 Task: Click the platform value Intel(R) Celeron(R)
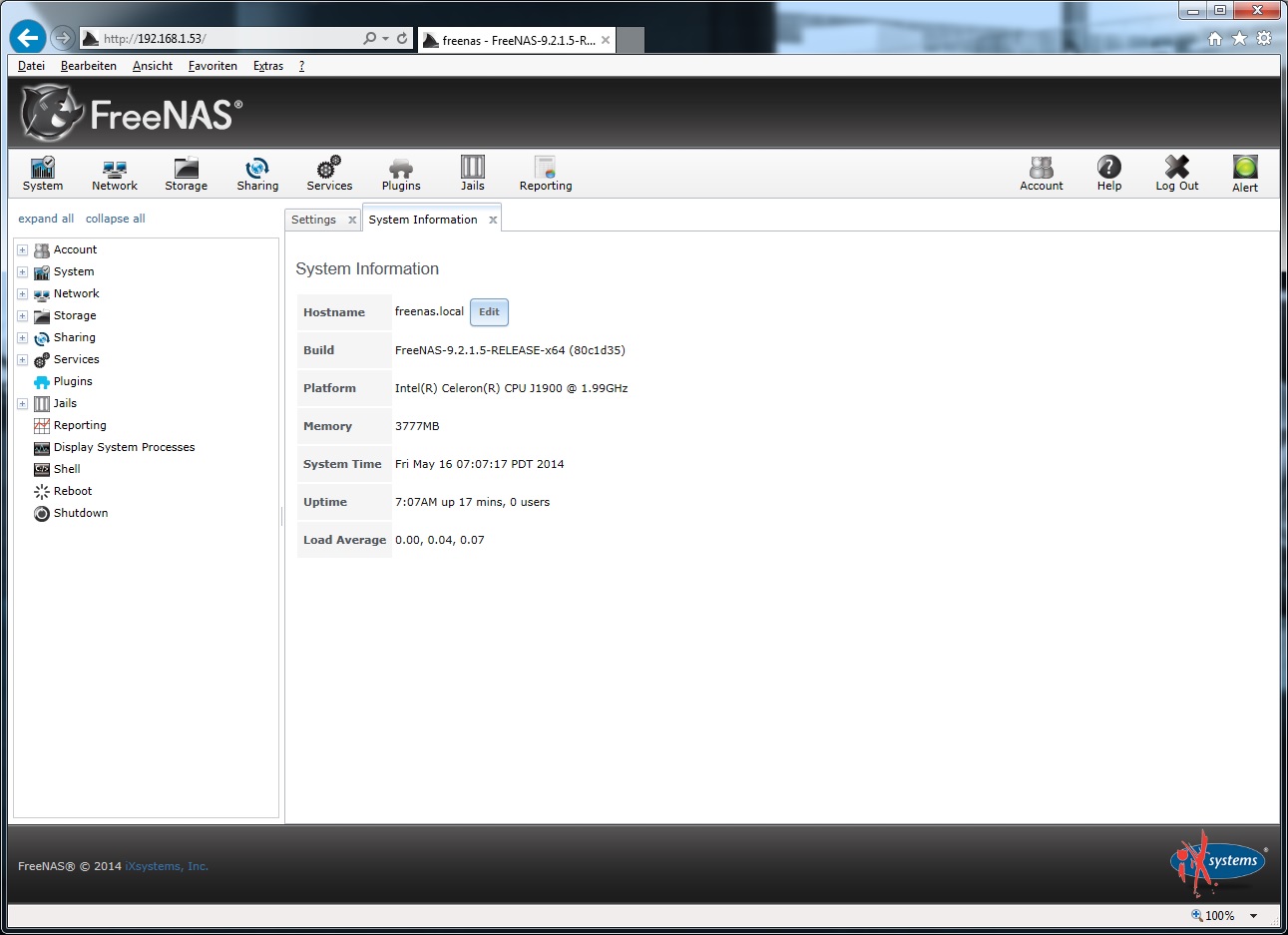click(512, 388)
